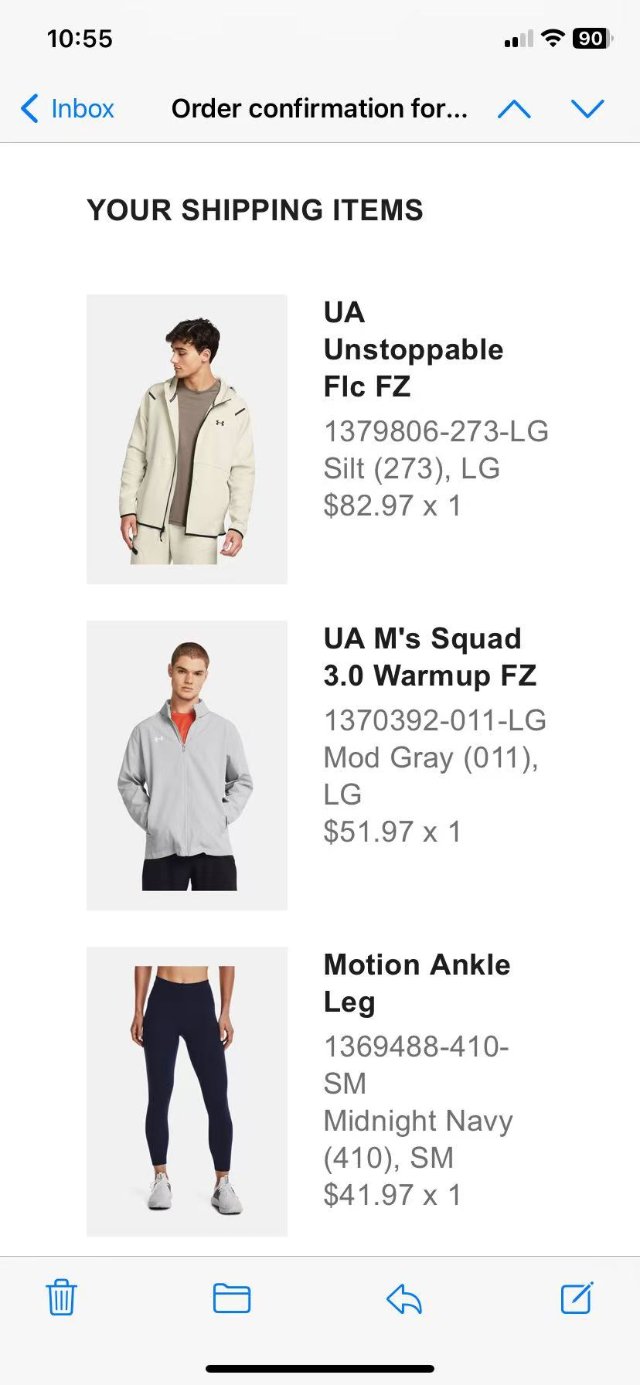The height and width of the screenshot is (1385, 640).
Task: Tap the down chevron to view next email
Action: 588,108
